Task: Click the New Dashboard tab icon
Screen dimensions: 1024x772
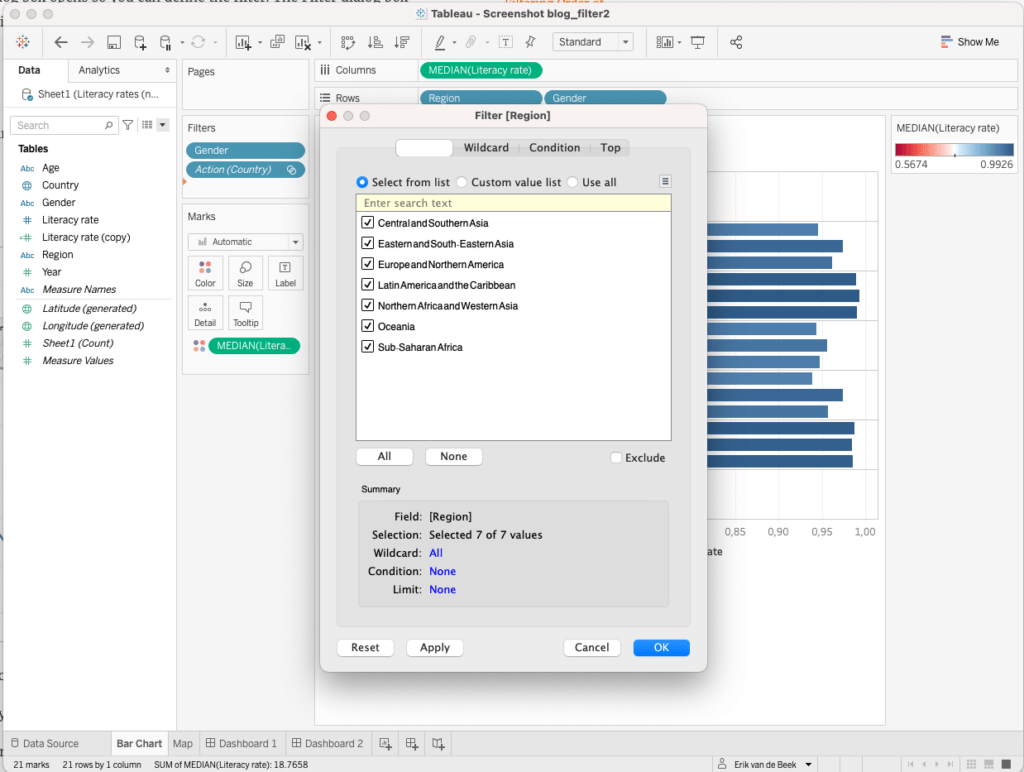Action: pos(411,744)
